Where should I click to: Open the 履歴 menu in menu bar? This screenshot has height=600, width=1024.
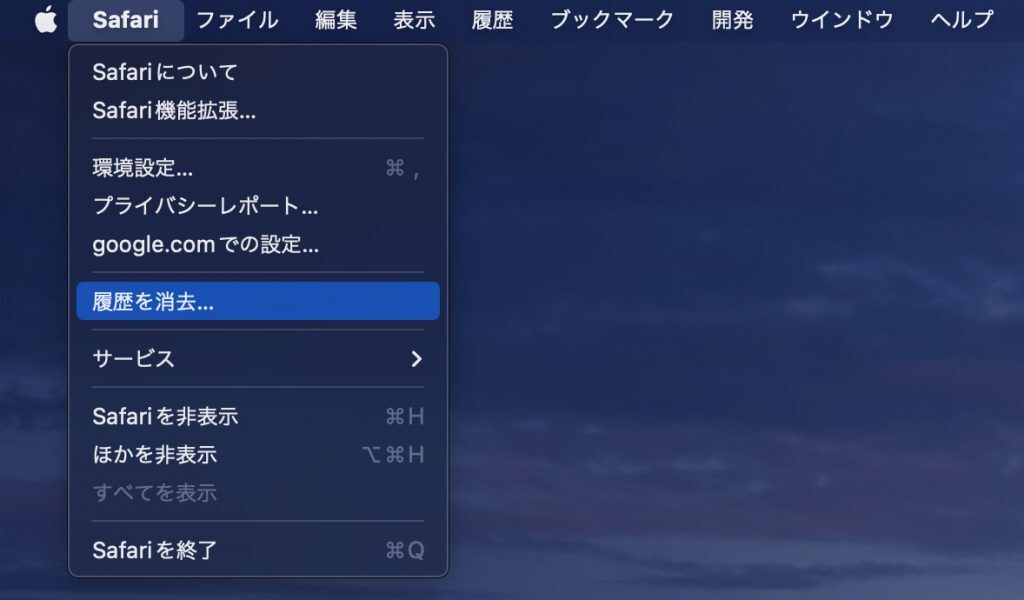[492, 20]
